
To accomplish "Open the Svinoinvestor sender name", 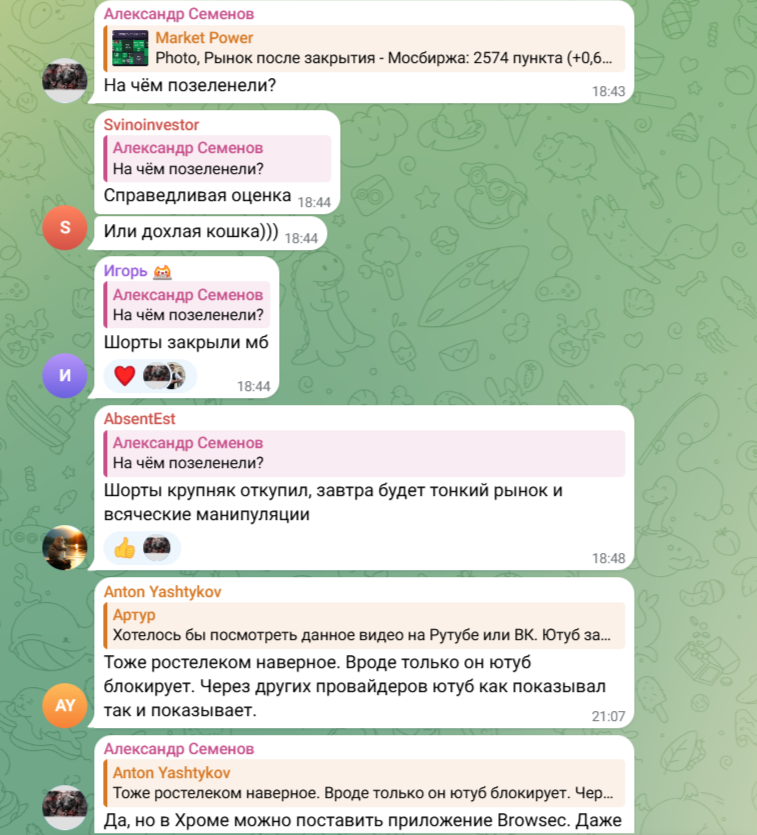I will pyautogui.click(x=151, y=125).
